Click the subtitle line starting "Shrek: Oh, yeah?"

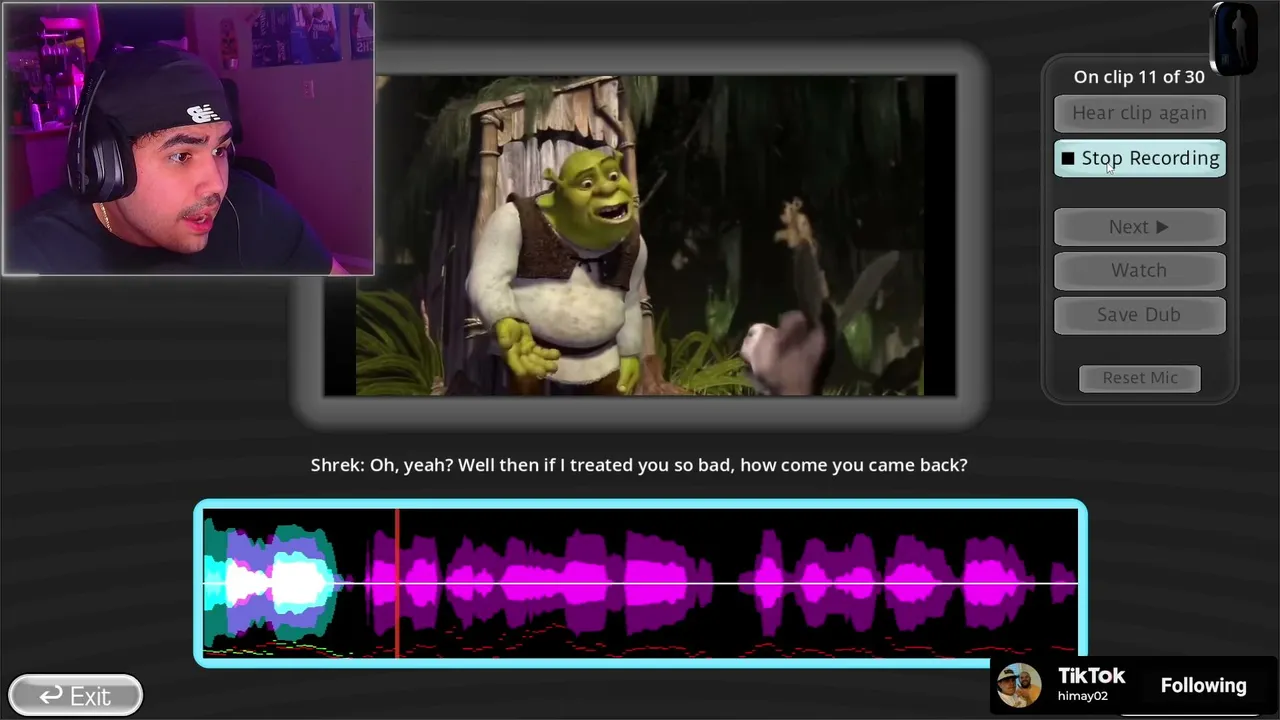pos(639,465)
